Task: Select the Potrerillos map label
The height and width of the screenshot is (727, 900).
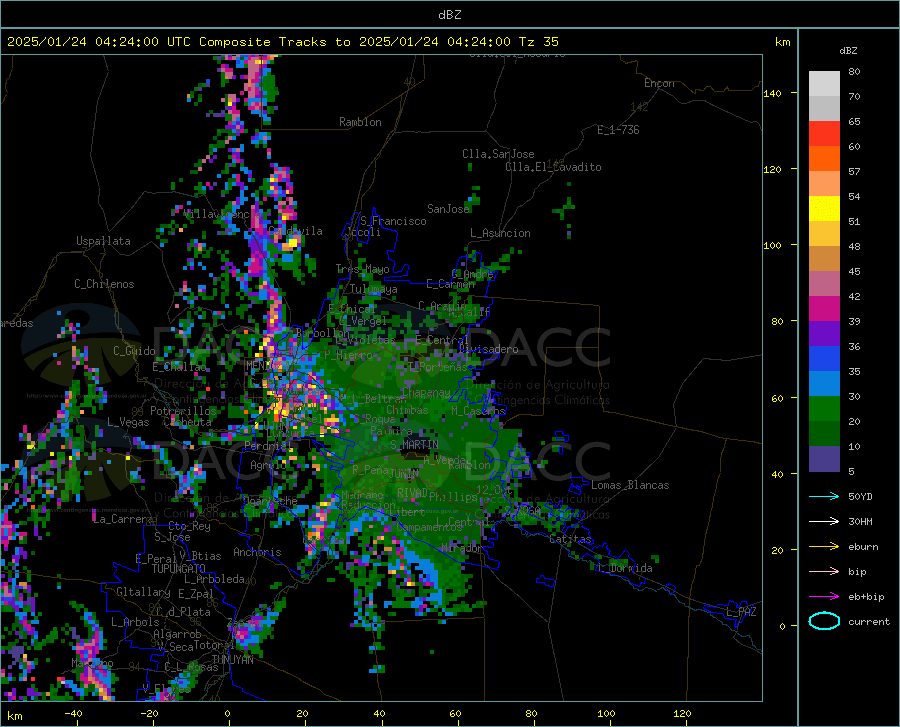Action: (x=183, y=411)
